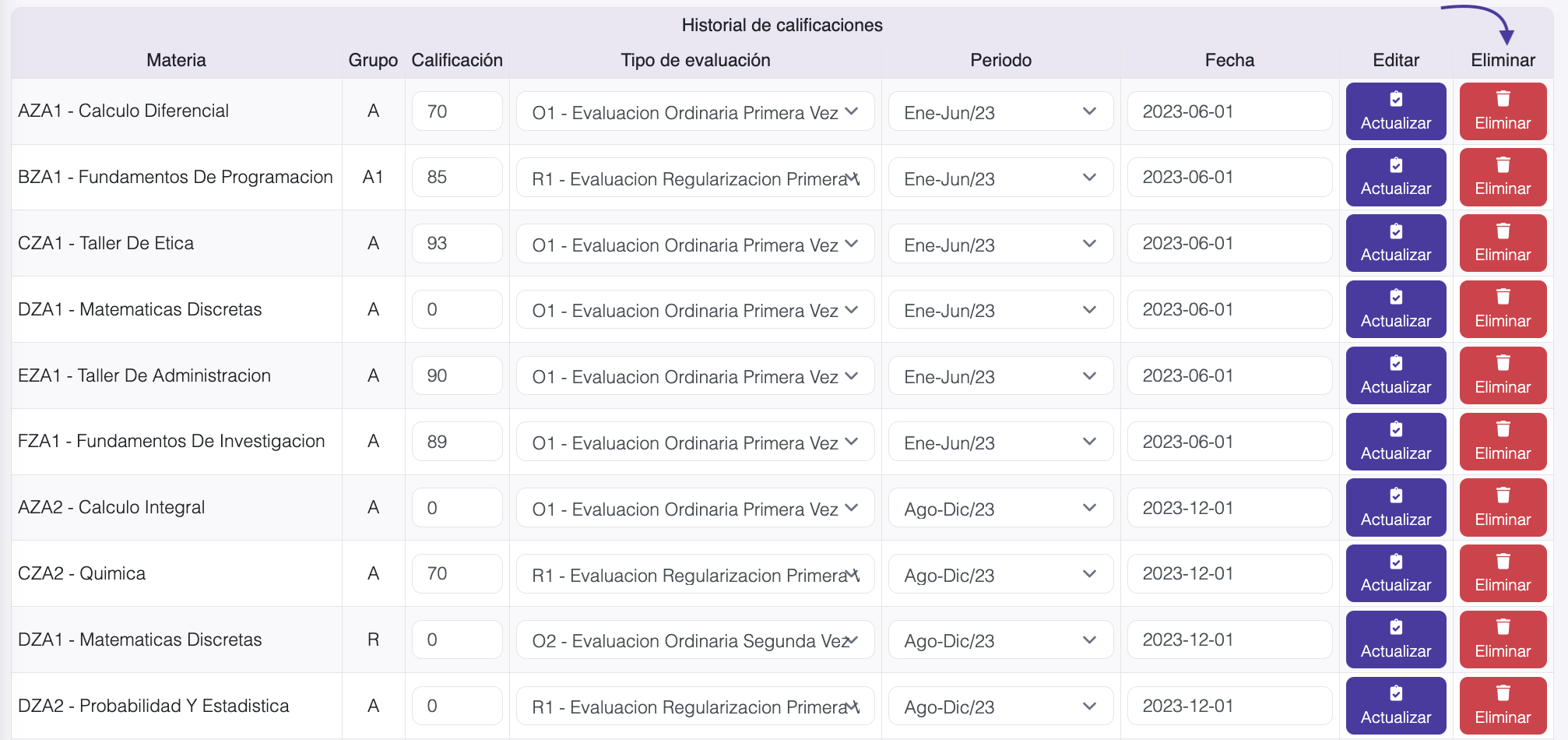
Task: Click the trash icon for Fundamentos De Programacion
Action: [1503, 165]
